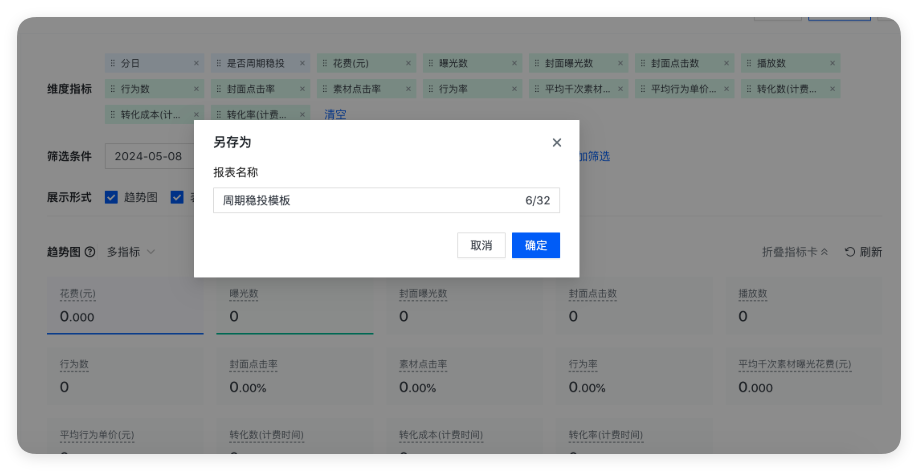Viewport: 918px width, 471px height.
Task: Remove the 分日 dimension tag
Action: coord(196,63)
